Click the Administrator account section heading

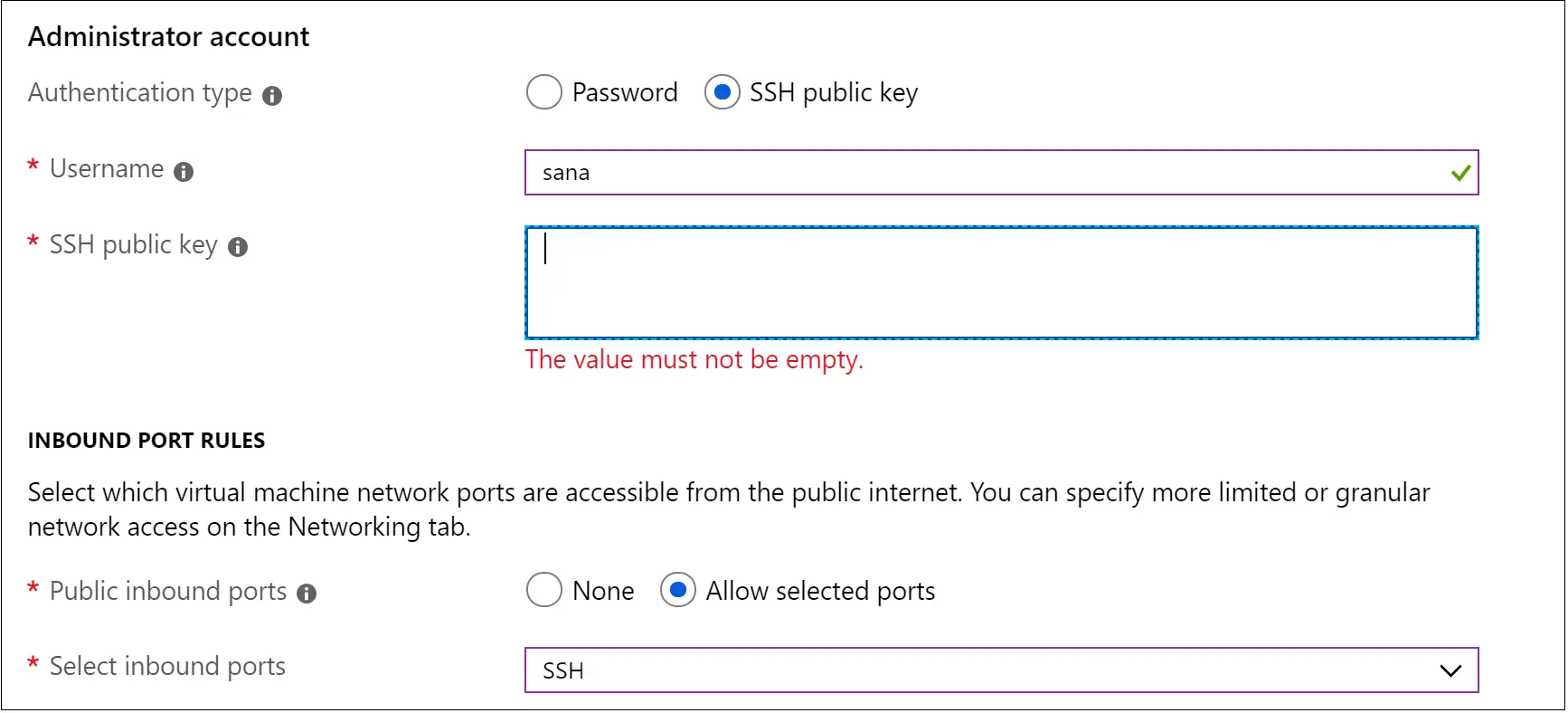(168, 36)
